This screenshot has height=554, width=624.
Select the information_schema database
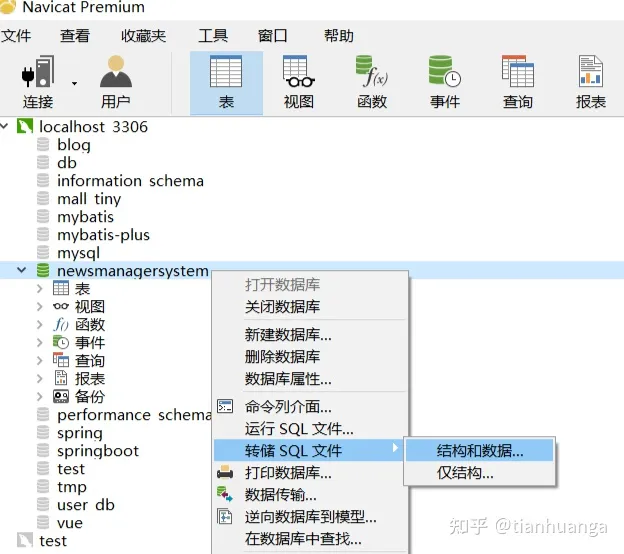tap(130, 181)
